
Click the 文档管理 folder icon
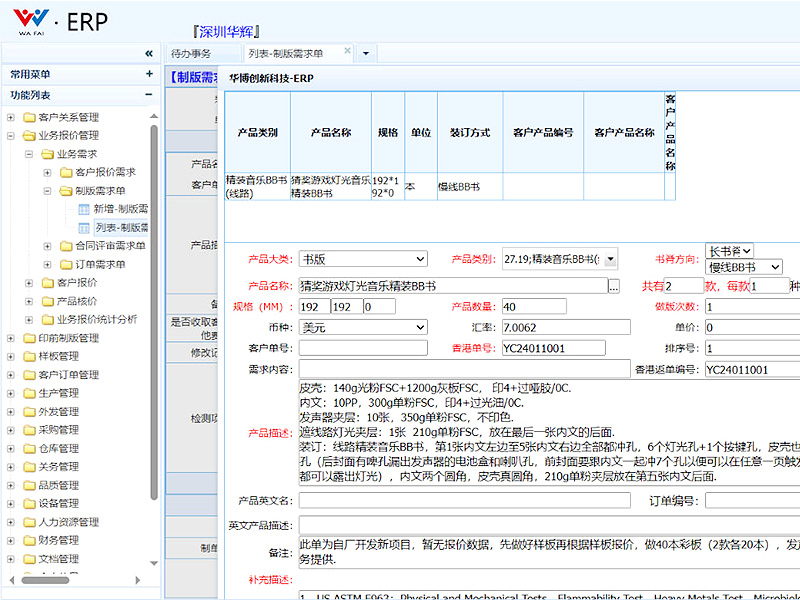pyautogui.click(x=29, y=558)
